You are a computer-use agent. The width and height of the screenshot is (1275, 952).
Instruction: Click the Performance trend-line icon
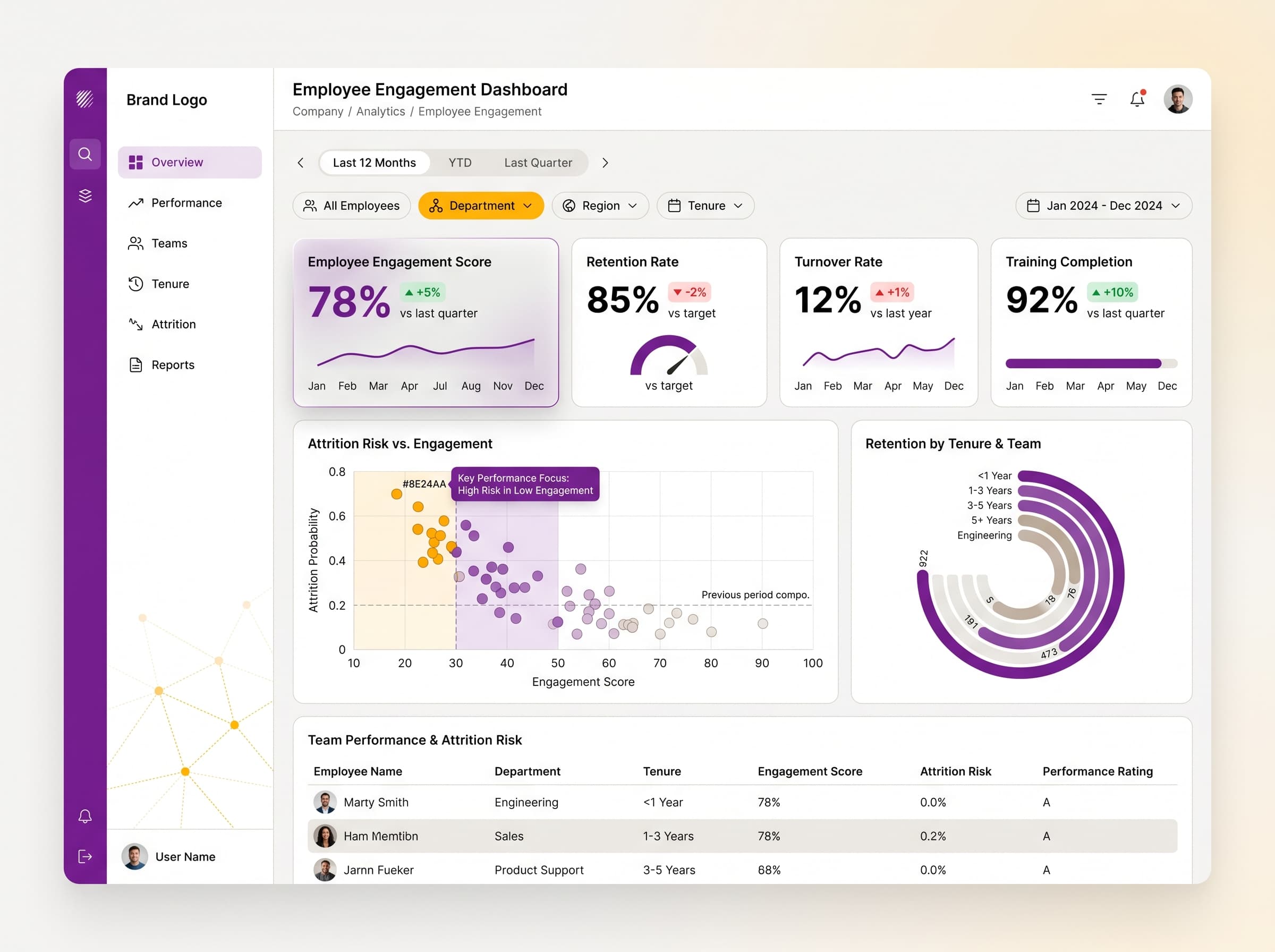(x=135, y=203)
